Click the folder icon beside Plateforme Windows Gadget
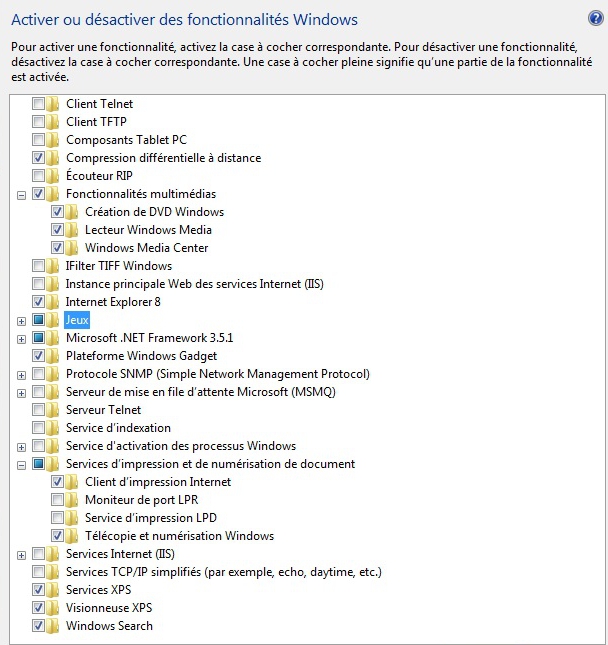This screenshot has width=608, height=645. (53, 356)
